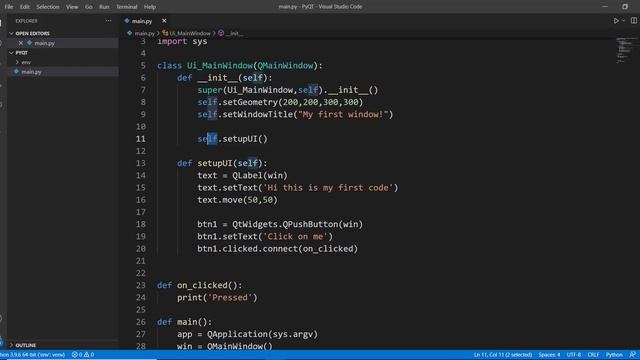Viewport: 640px width, 360px height.
Task: Change line ending via CRLF indicator
Action: (593, 355)
